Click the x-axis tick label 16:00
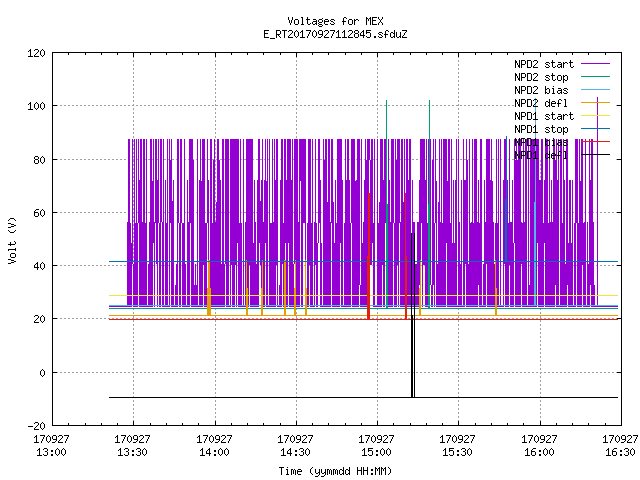 point(539,452)
